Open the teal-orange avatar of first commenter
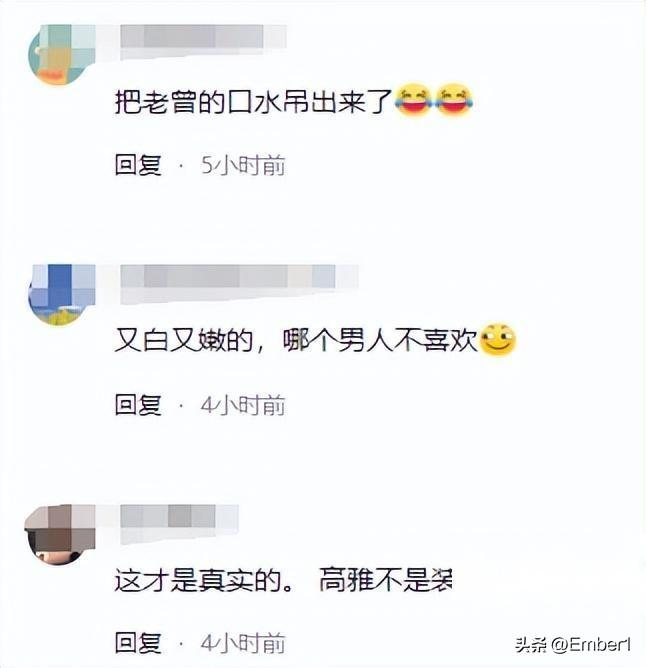The image size is (646, 668). [62, 55]
